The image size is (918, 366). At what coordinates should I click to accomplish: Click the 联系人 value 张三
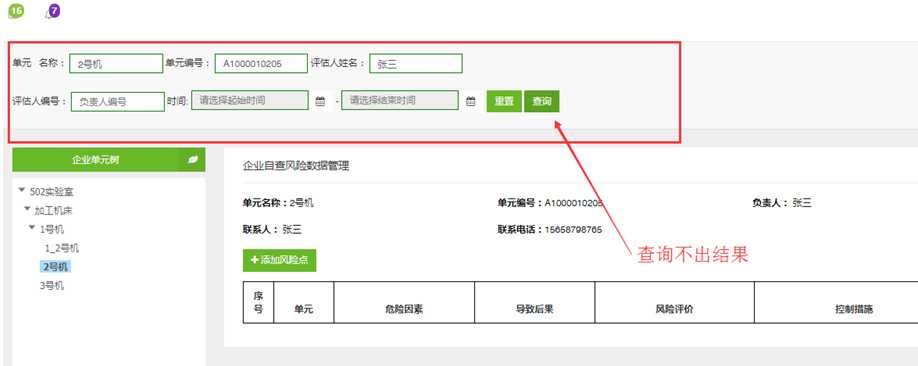coord(292,230)
